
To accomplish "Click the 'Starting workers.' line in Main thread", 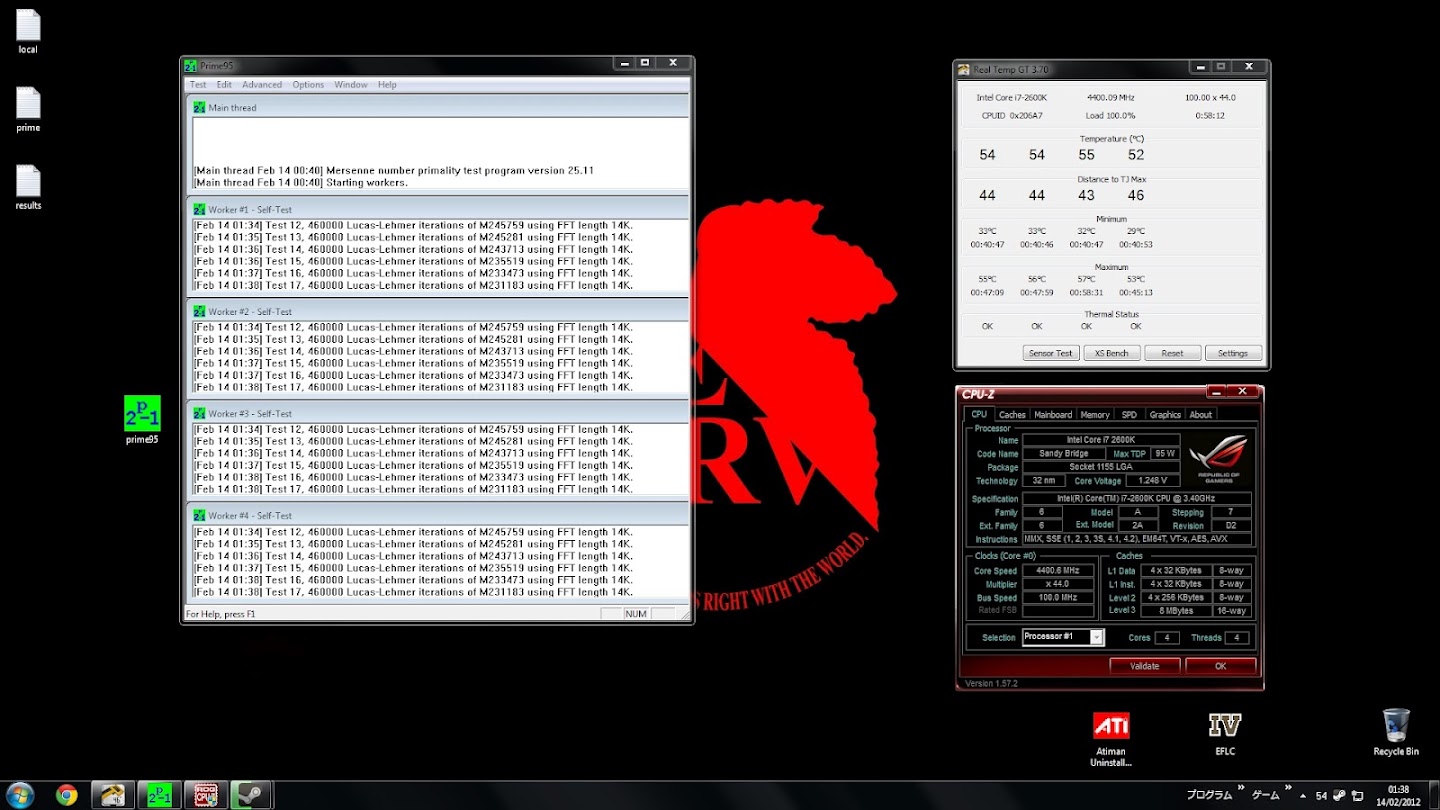I will [x=301, y=183].
